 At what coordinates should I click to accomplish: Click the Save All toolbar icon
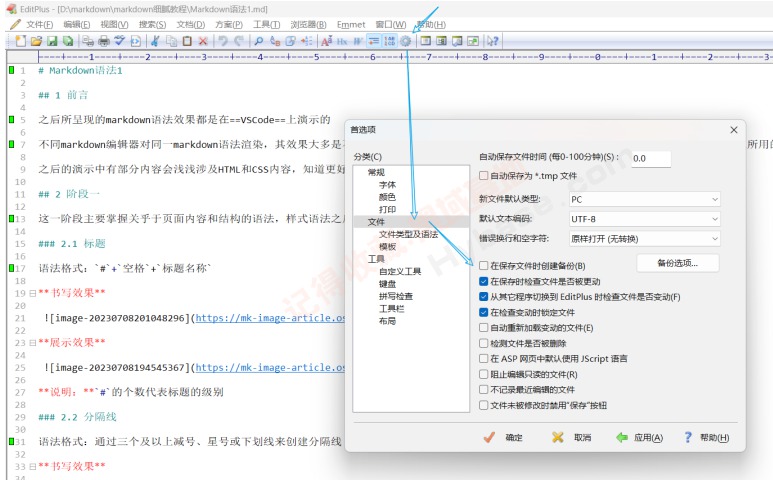coord(68,41)
